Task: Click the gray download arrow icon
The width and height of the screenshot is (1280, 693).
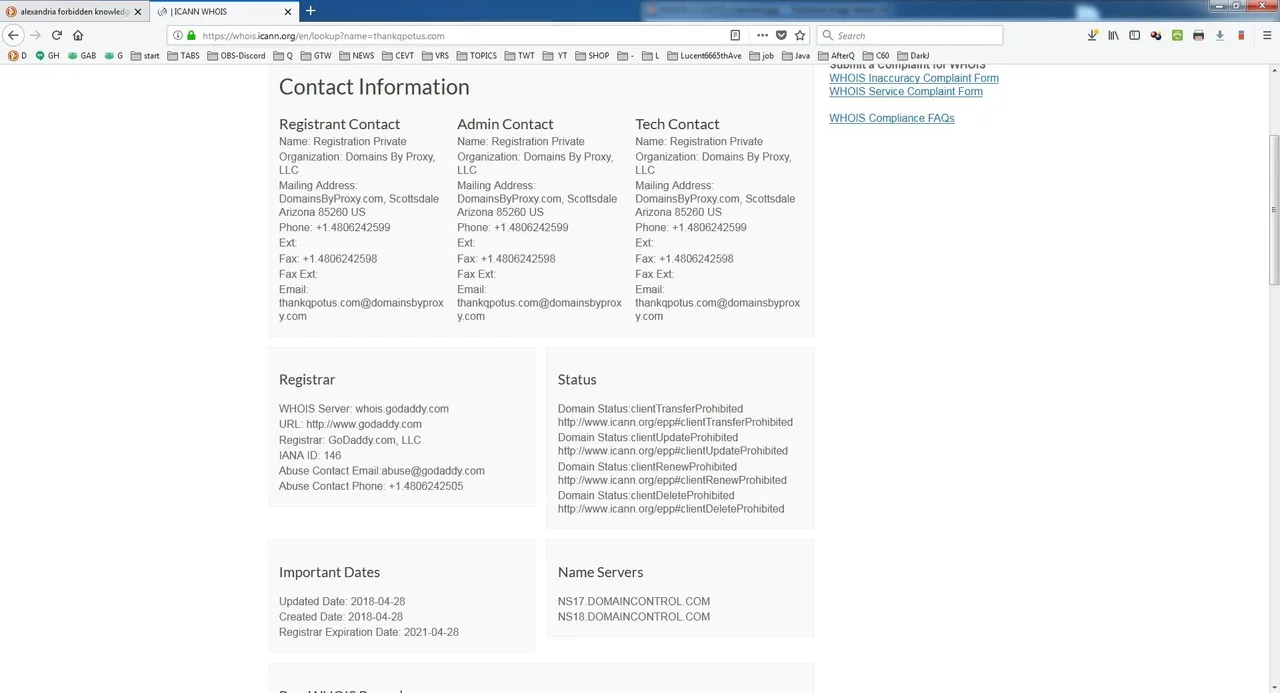Action: (1219, 35)
